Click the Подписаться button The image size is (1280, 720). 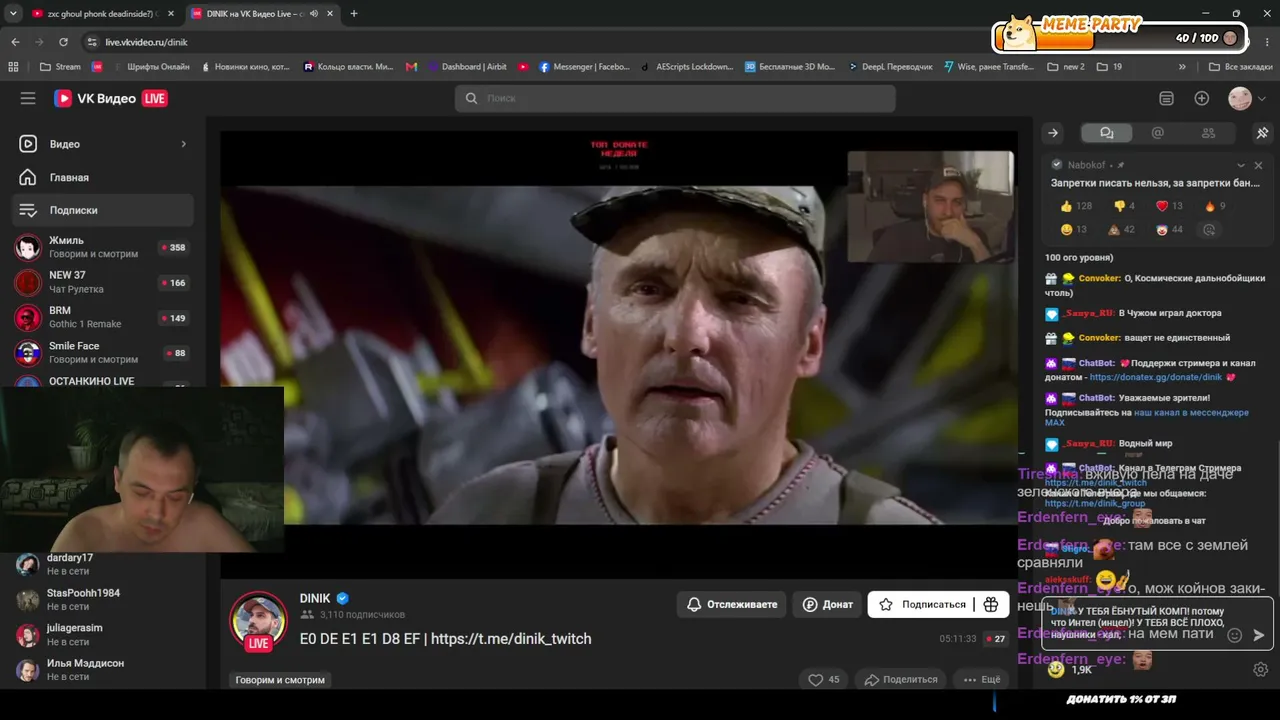(x=923, y=604)
